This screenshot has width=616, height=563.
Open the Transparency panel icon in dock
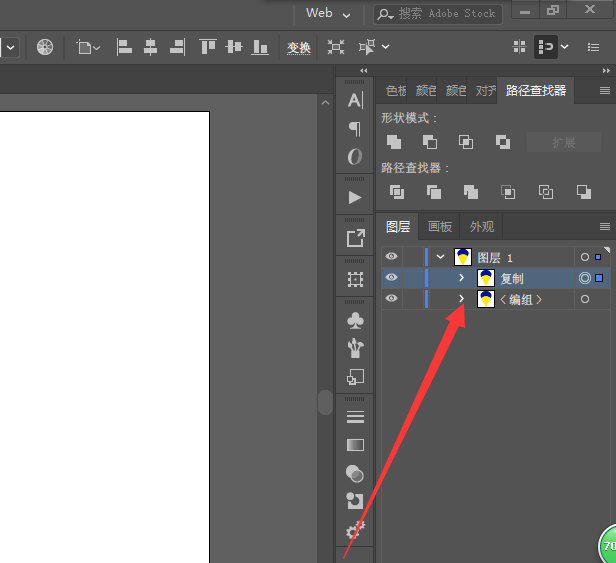click(355, 473)
